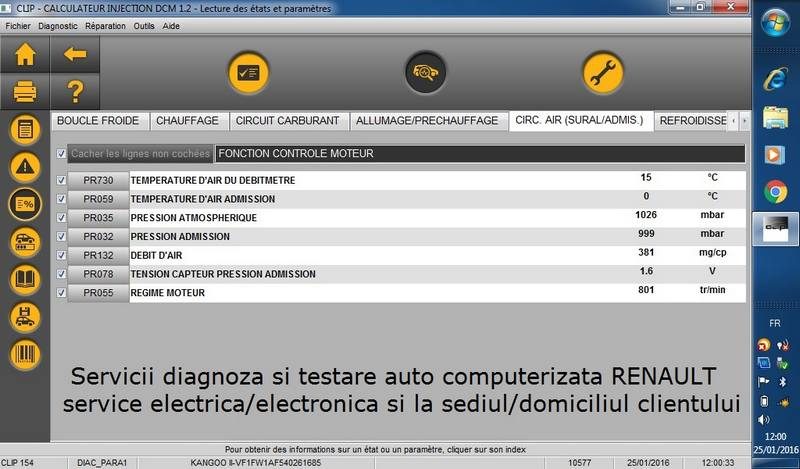The height and width of the screenshot is (469, 800).
Task: Toggle the PR132 DEBIT D'AIR checkbox
Action: click(62, 255)
